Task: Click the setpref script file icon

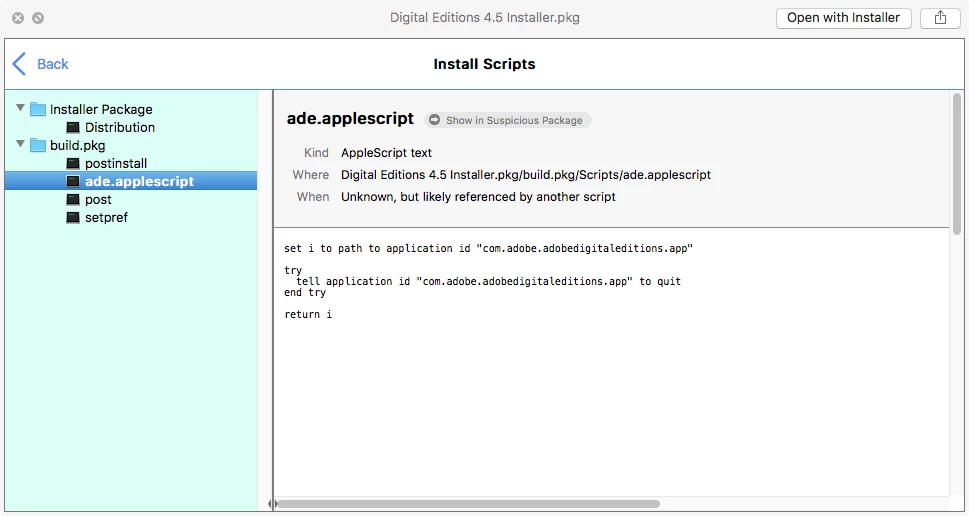Action: [x=73, y=218]
